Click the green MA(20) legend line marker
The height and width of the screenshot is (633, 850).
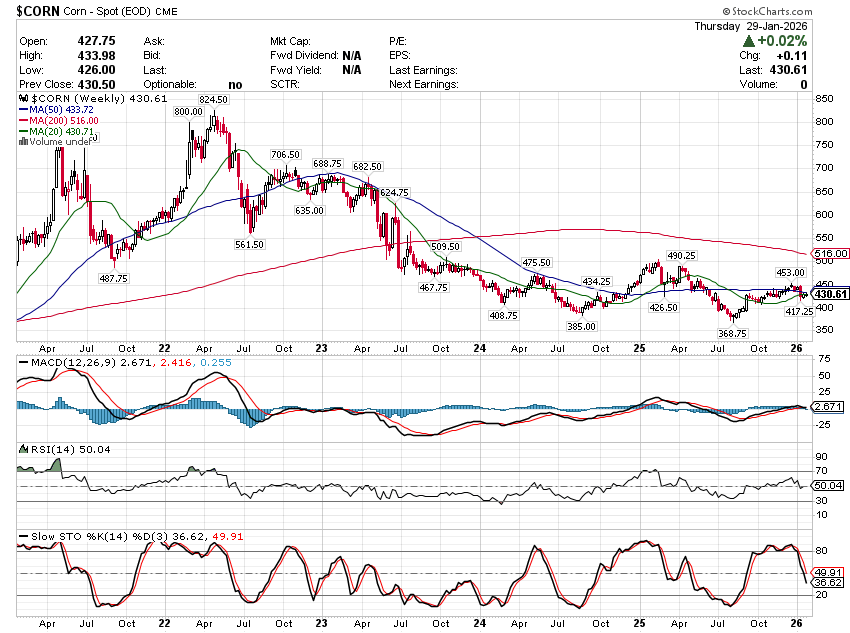click(x=23, y=132)
